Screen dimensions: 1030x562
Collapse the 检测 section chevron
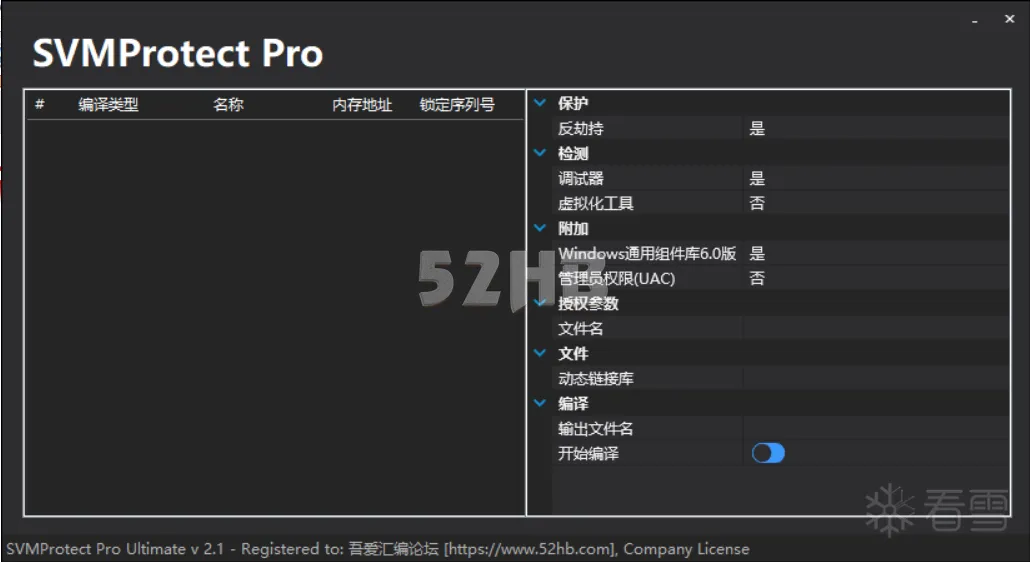pos(540,153)
